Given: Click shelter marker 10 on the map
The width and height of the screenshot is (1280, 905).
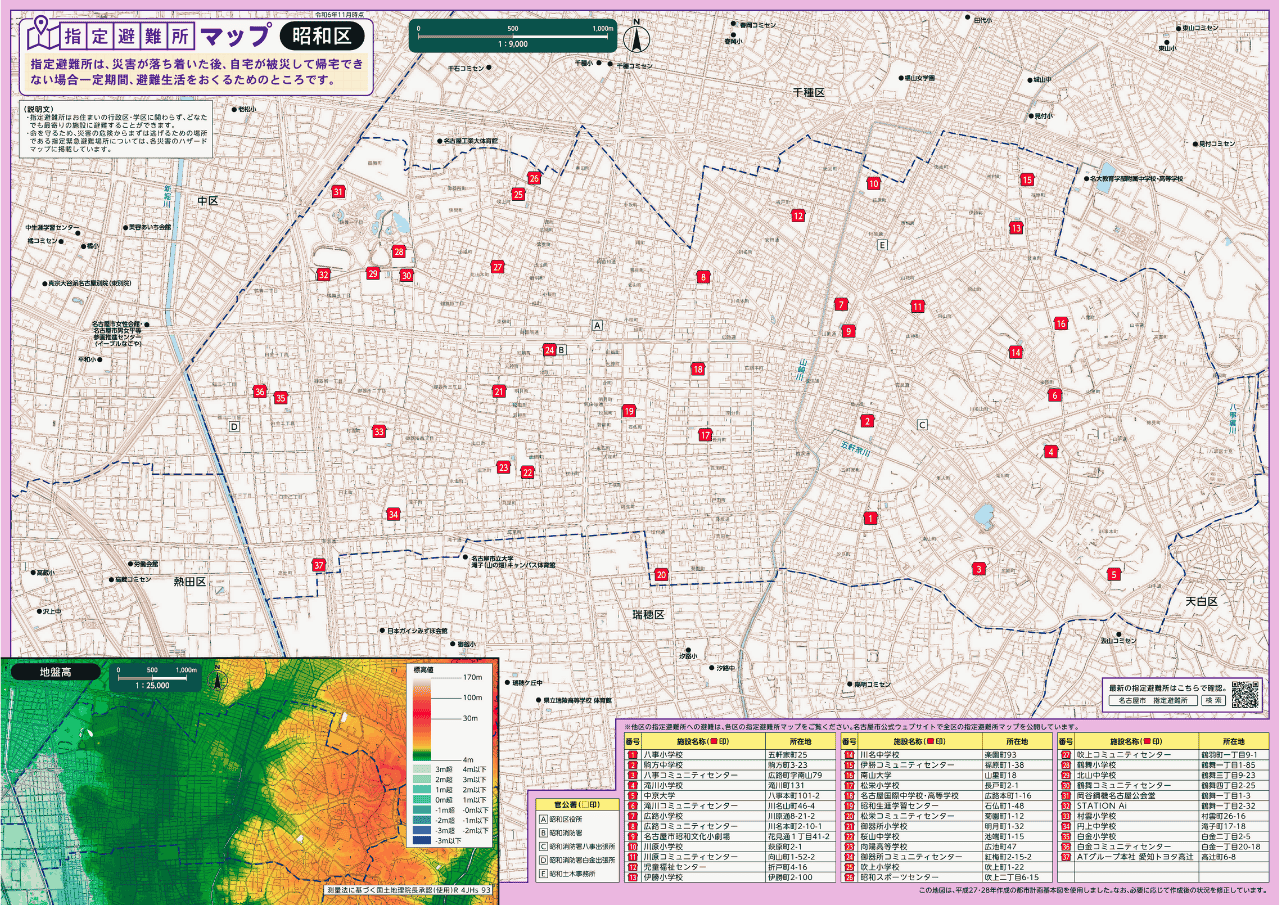Looking at the screenshot, I should (873, 184).
